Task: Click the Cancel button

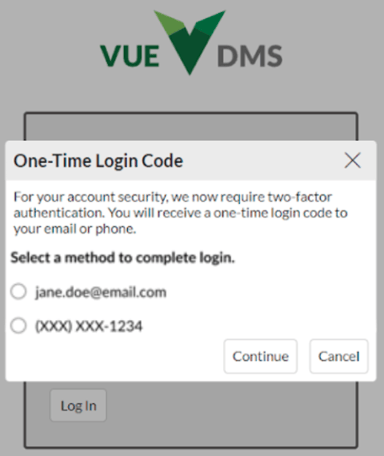Action: tap(339, 356)
